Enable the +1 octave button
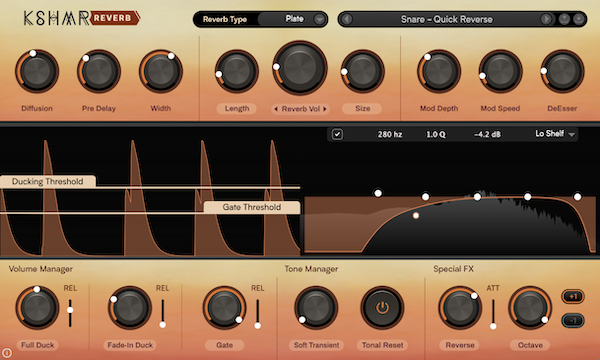Viewport: 600px width, 360px height. (x=573, y=296)
